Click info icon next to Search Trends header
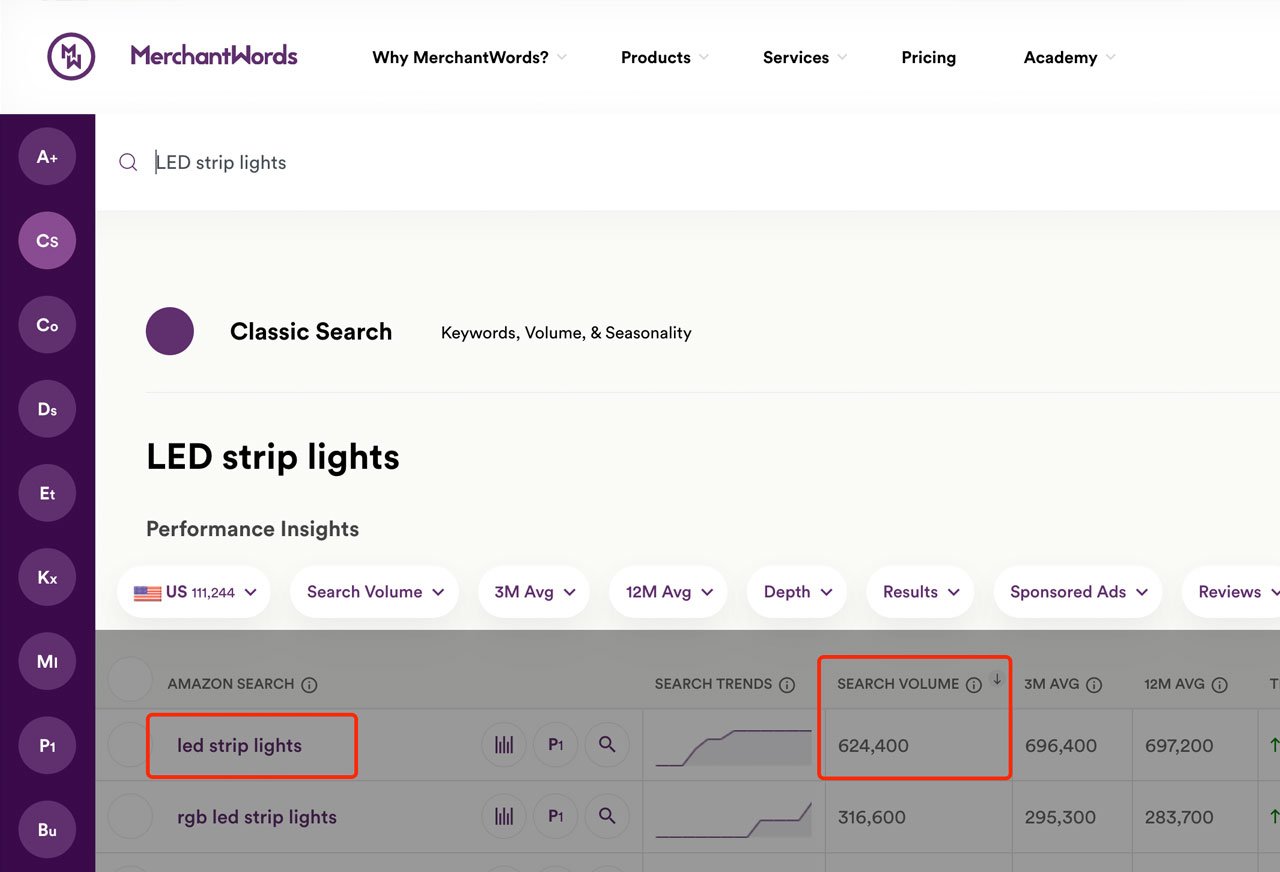The image size is (1280, 872). pos(787,685)
